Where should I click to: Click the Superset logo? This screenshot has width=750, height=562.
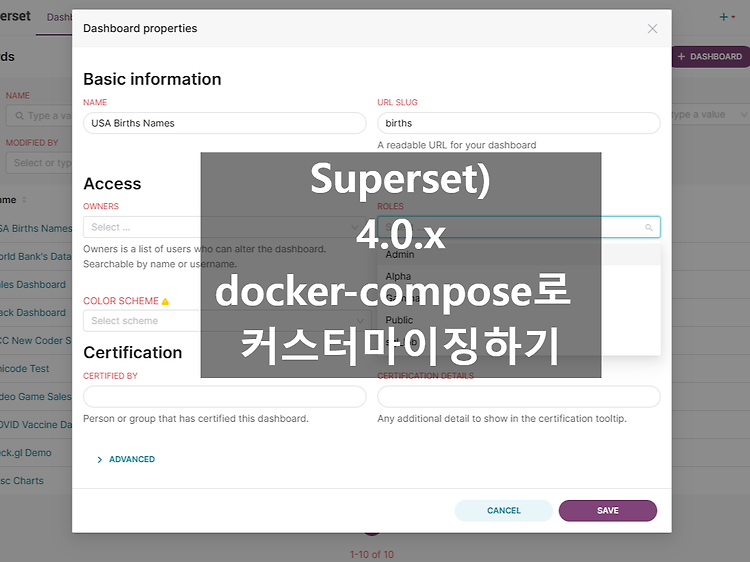[x=15, y=16]
